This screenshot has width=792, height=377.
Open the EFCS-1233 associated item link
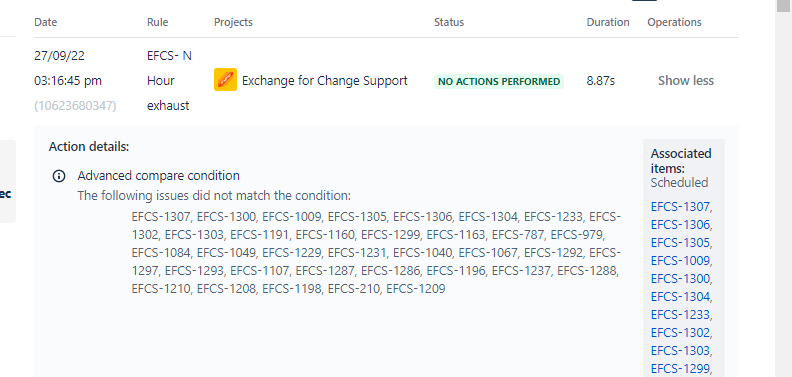(681, 315)
